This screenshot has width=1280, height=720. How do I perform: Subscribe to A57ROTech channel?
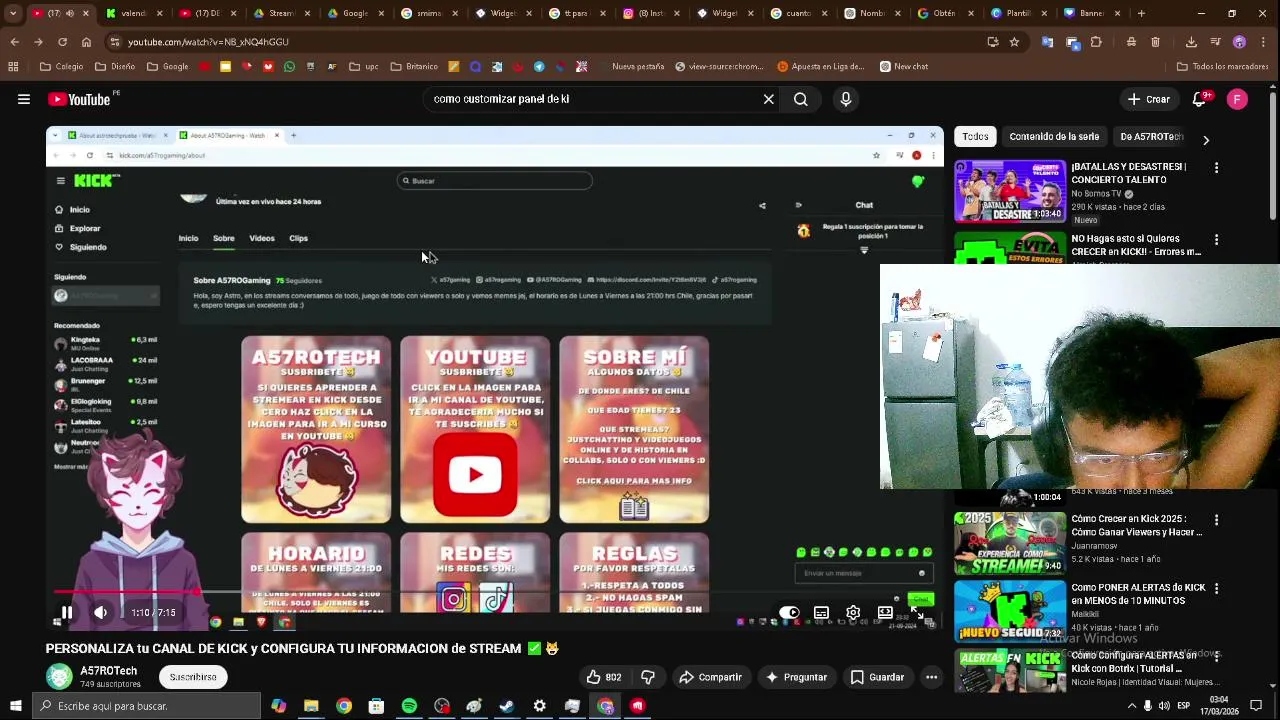click(x=193, y=677)
